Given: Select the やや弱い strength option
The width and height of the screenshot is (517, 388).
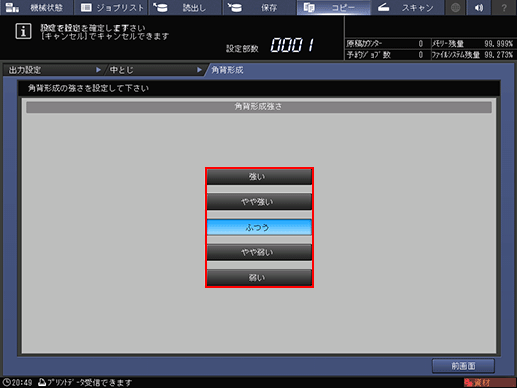Looking at the screenshot, I should [x=259, y=252].
